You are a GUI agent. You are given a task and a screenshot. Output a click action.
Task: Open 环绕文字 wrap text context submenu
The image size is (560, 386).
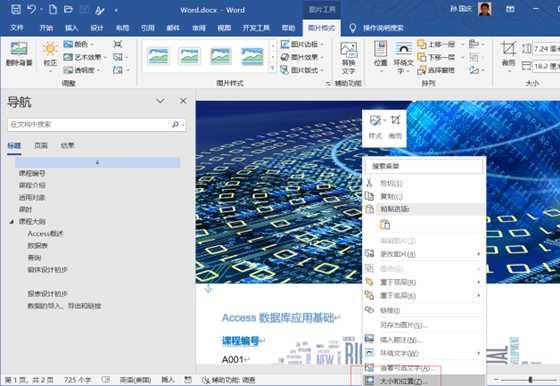[x=424, y=353]
